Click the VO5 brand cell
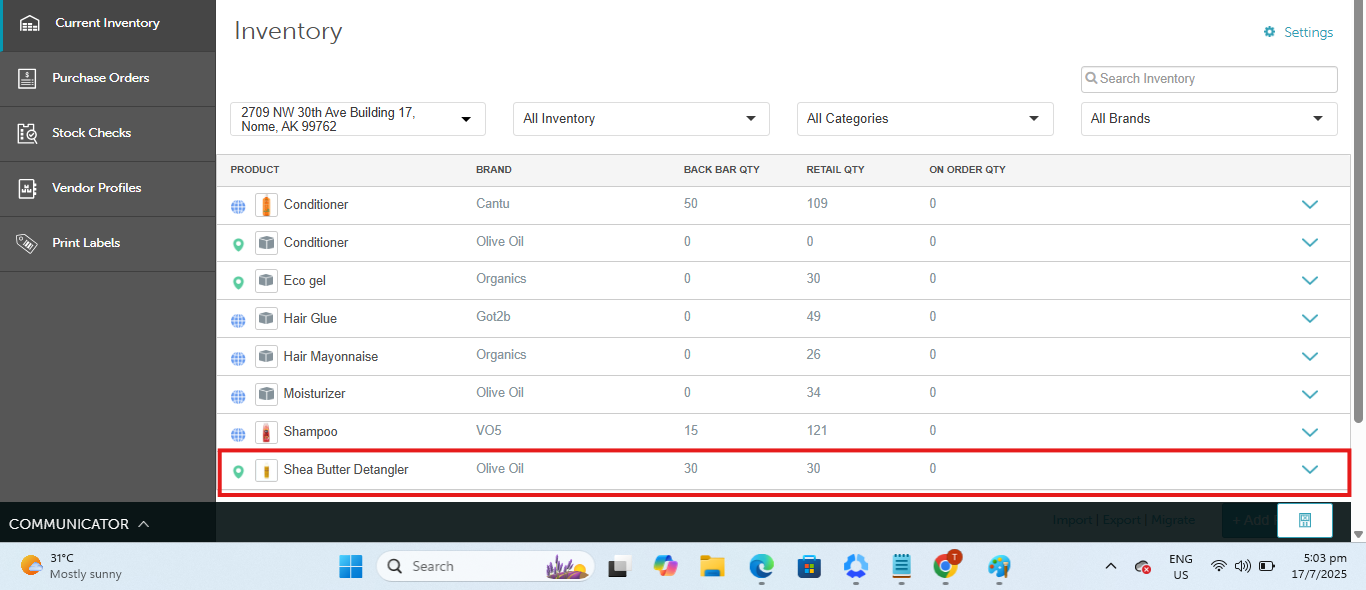Screen dimensions: 1366x590 coord(488,431)
